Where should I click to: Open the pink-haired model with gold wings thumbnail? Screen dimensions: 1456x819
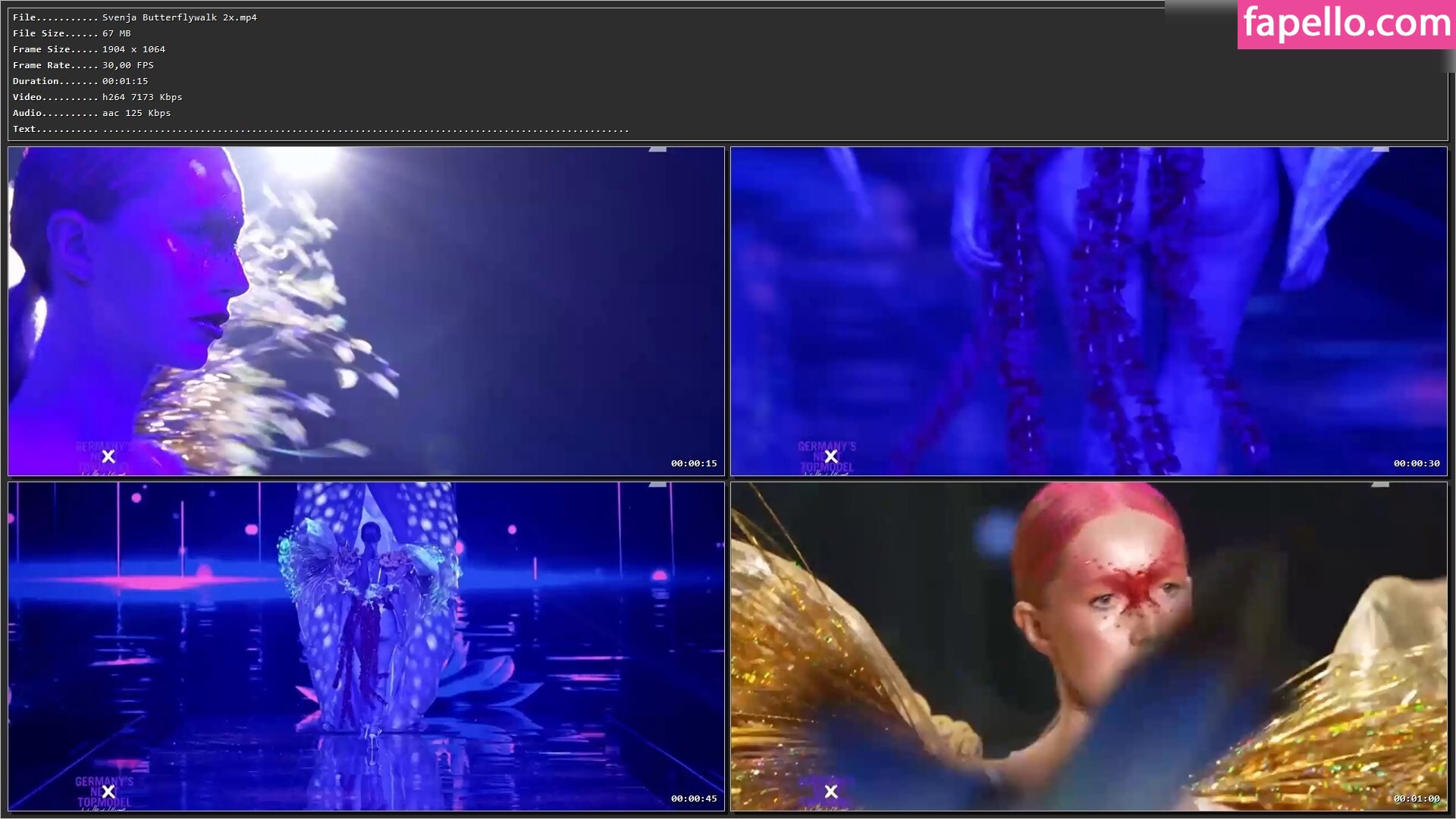pyautogui.click(x=1089, y=646)
